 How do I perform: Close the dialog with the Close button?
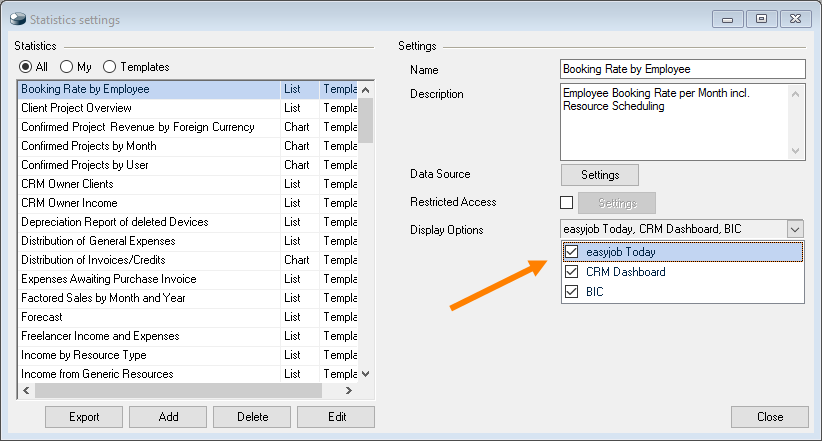tap(769, 417)
